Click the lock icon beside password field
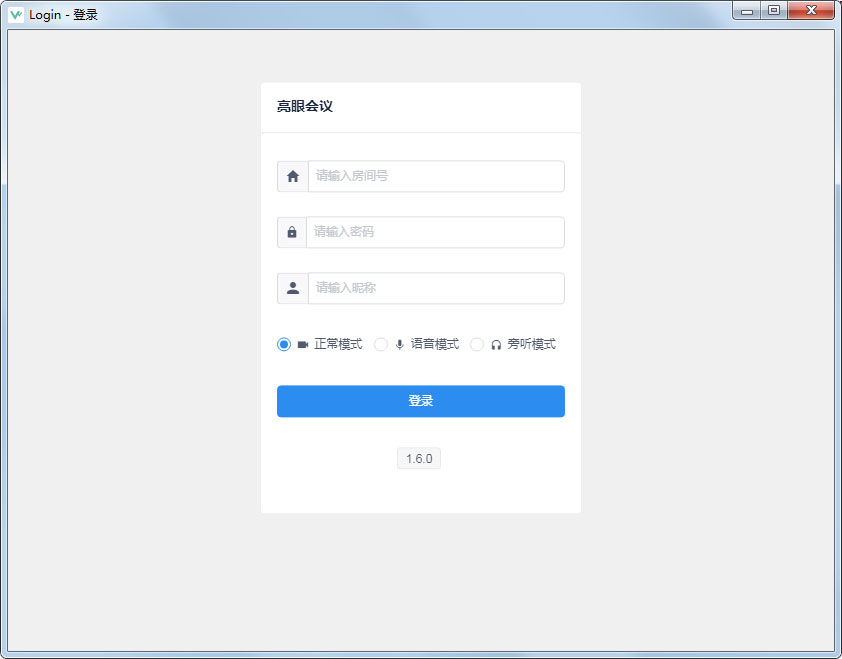Viewport: 842px width, 659px height. coord(292,232)
